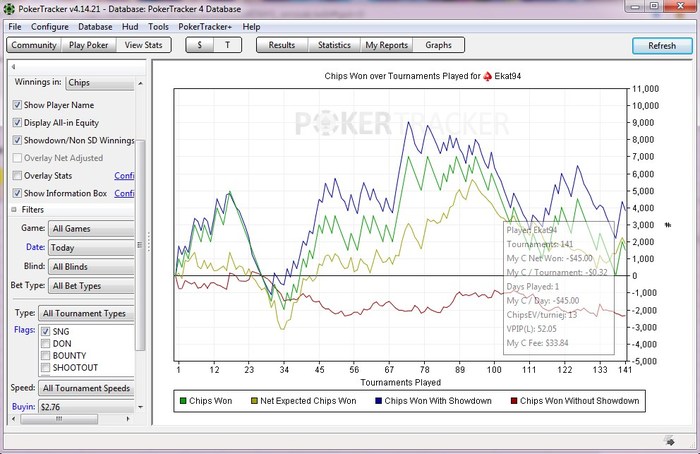This screenshot has width=700, height=454.
Task: Click the red Chips Won Without Showdown swatch
Action: pyautogui.click(x=514, y=401)
